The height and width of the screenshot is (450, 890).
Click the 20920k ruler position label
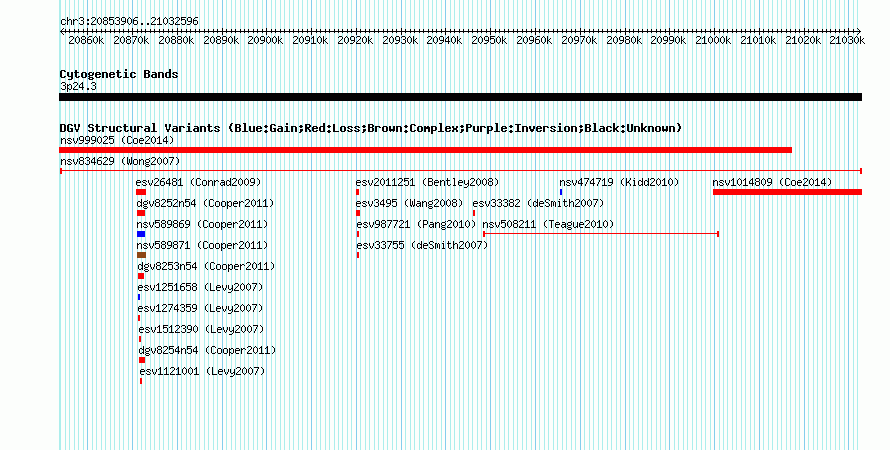pos(355,40)
